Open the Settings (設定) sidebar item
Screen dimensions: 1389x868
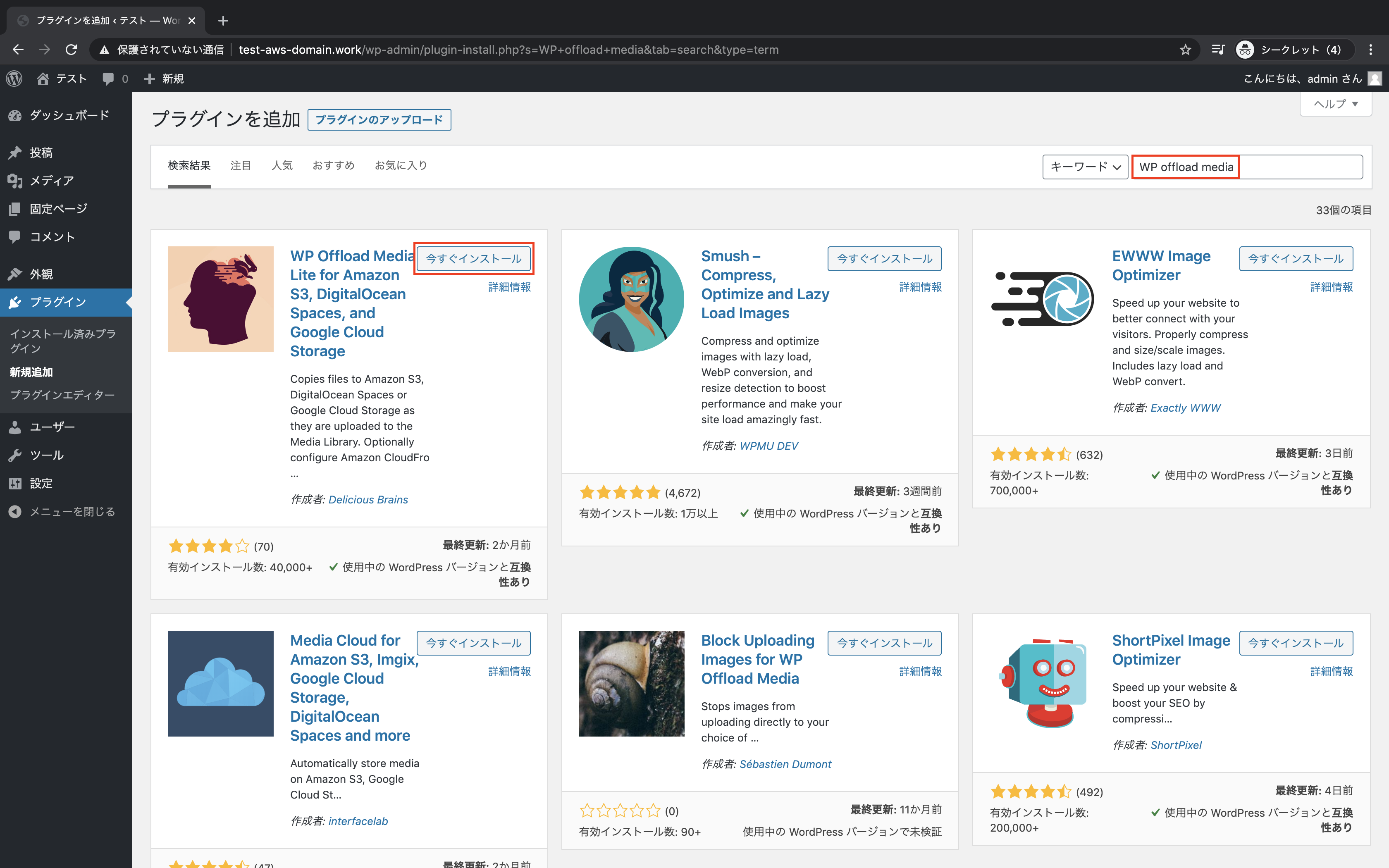tap(41, 483)
